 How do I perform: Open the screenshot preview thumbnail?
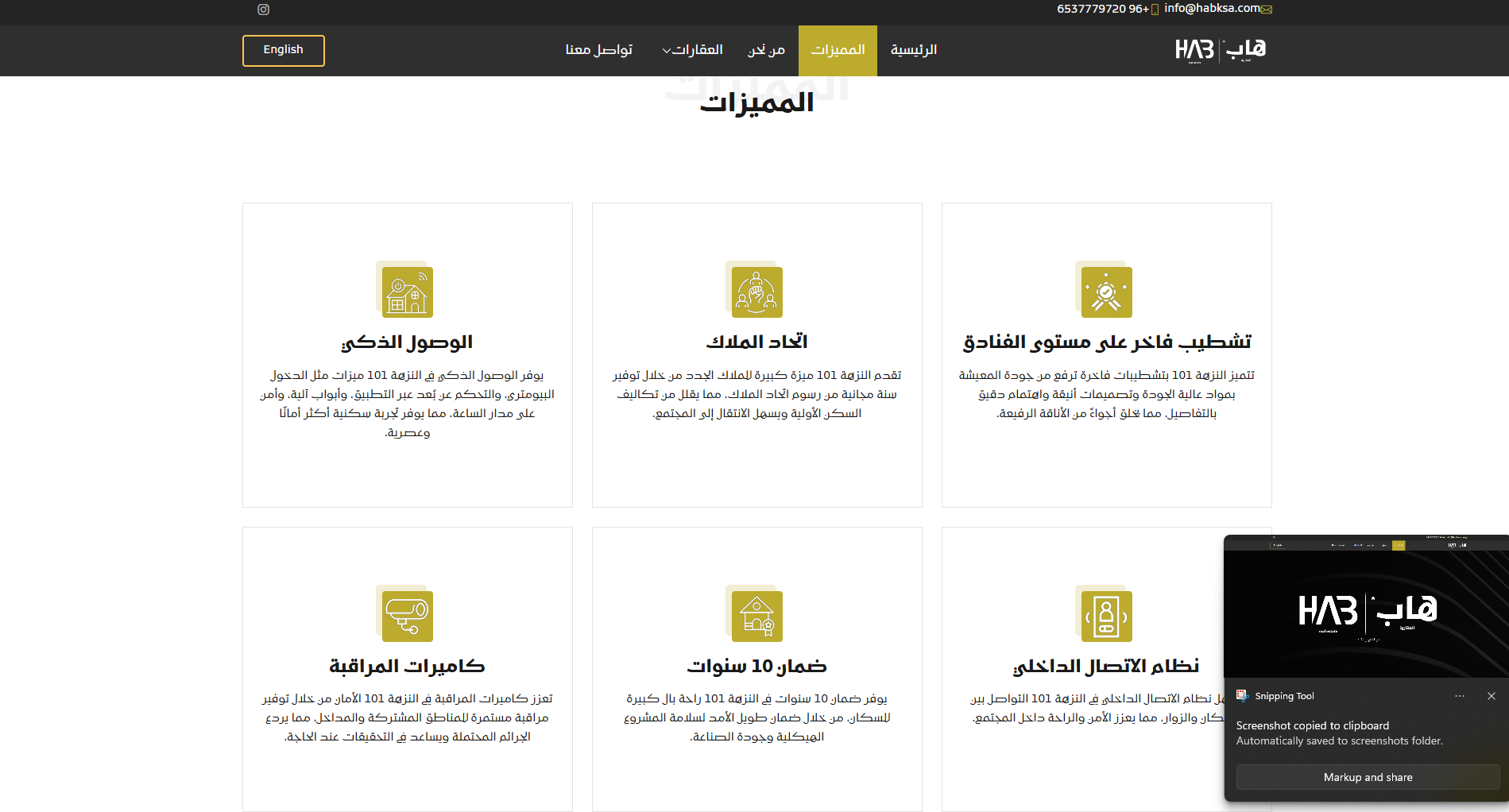pos(1366,607)
